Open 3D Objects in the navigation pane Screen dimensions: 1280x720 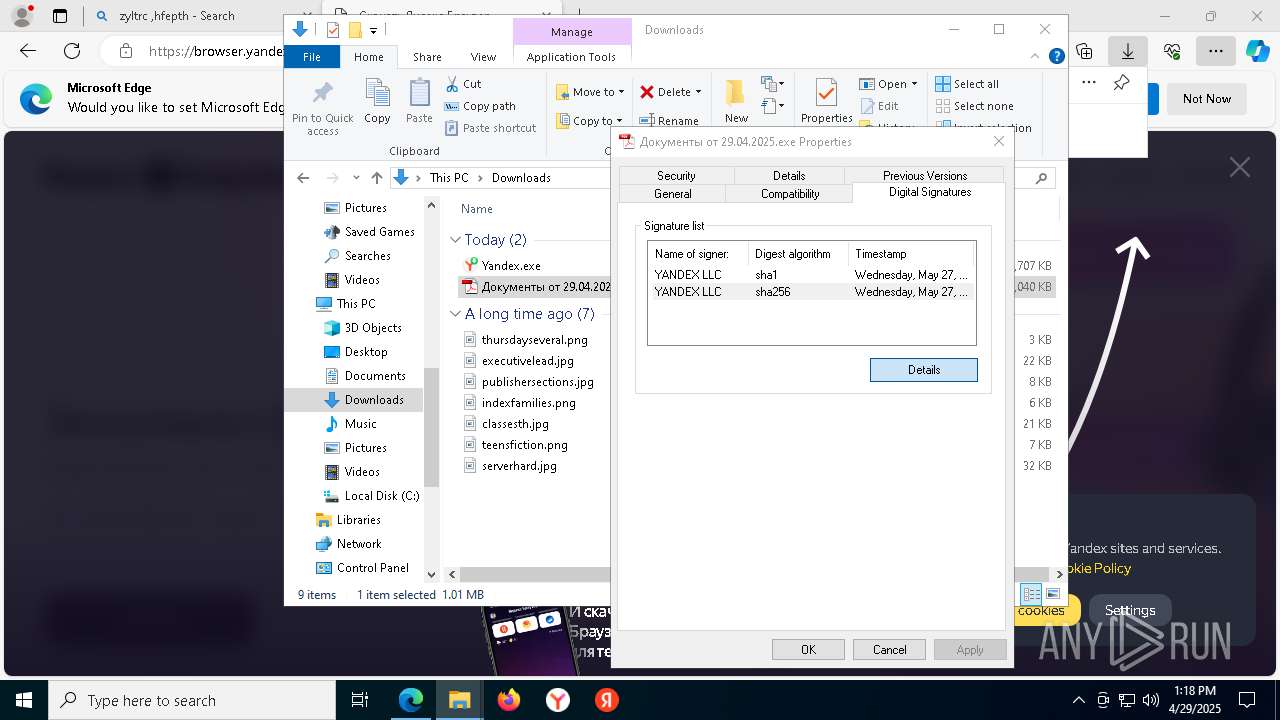(373, 328)
